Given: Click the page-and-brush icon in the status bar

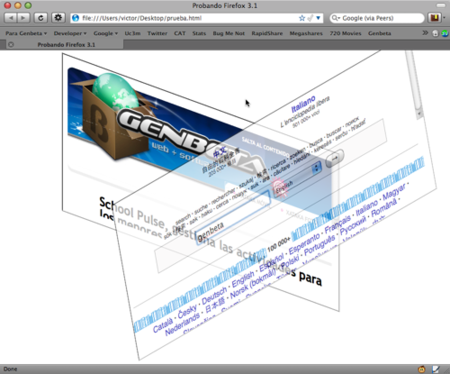Looking at the screenshot, I should click(436, 369).
